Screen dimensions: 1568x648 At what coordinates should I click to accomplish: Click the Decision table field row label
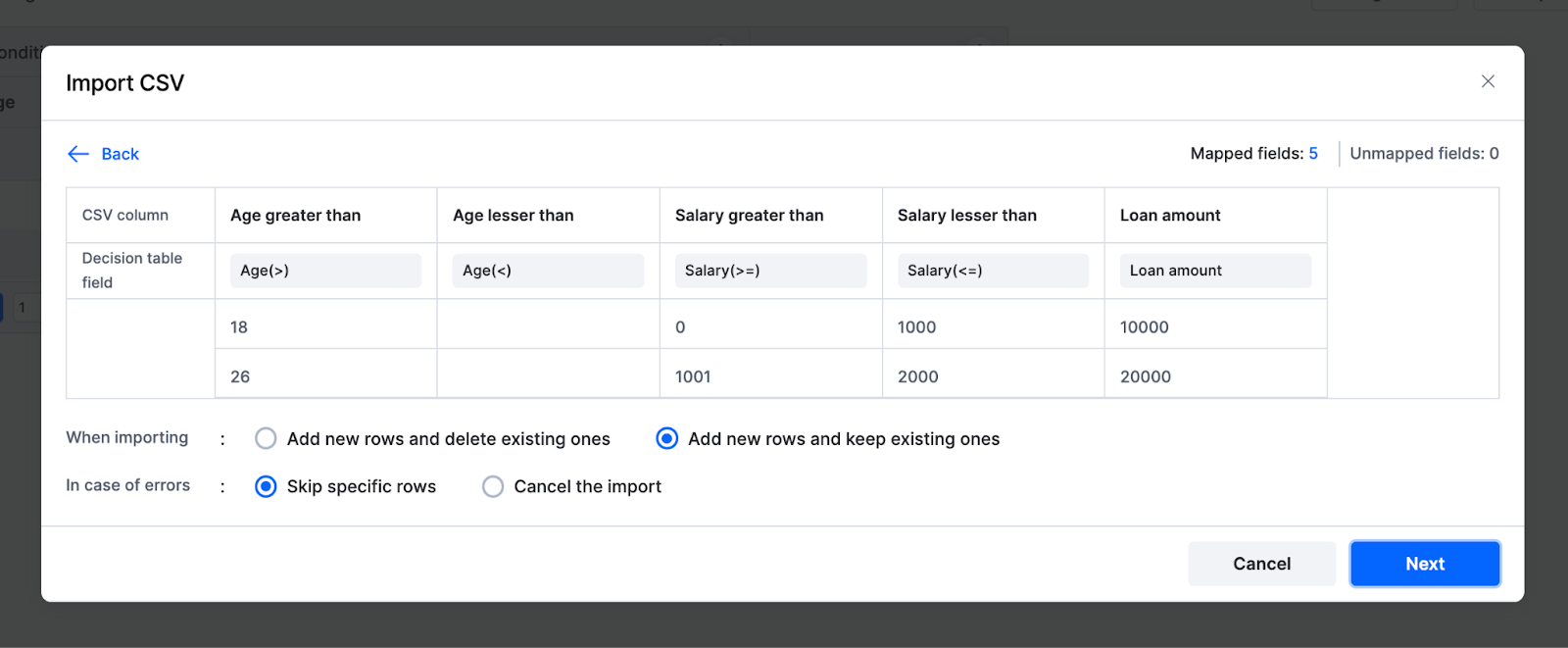point(132,271)
